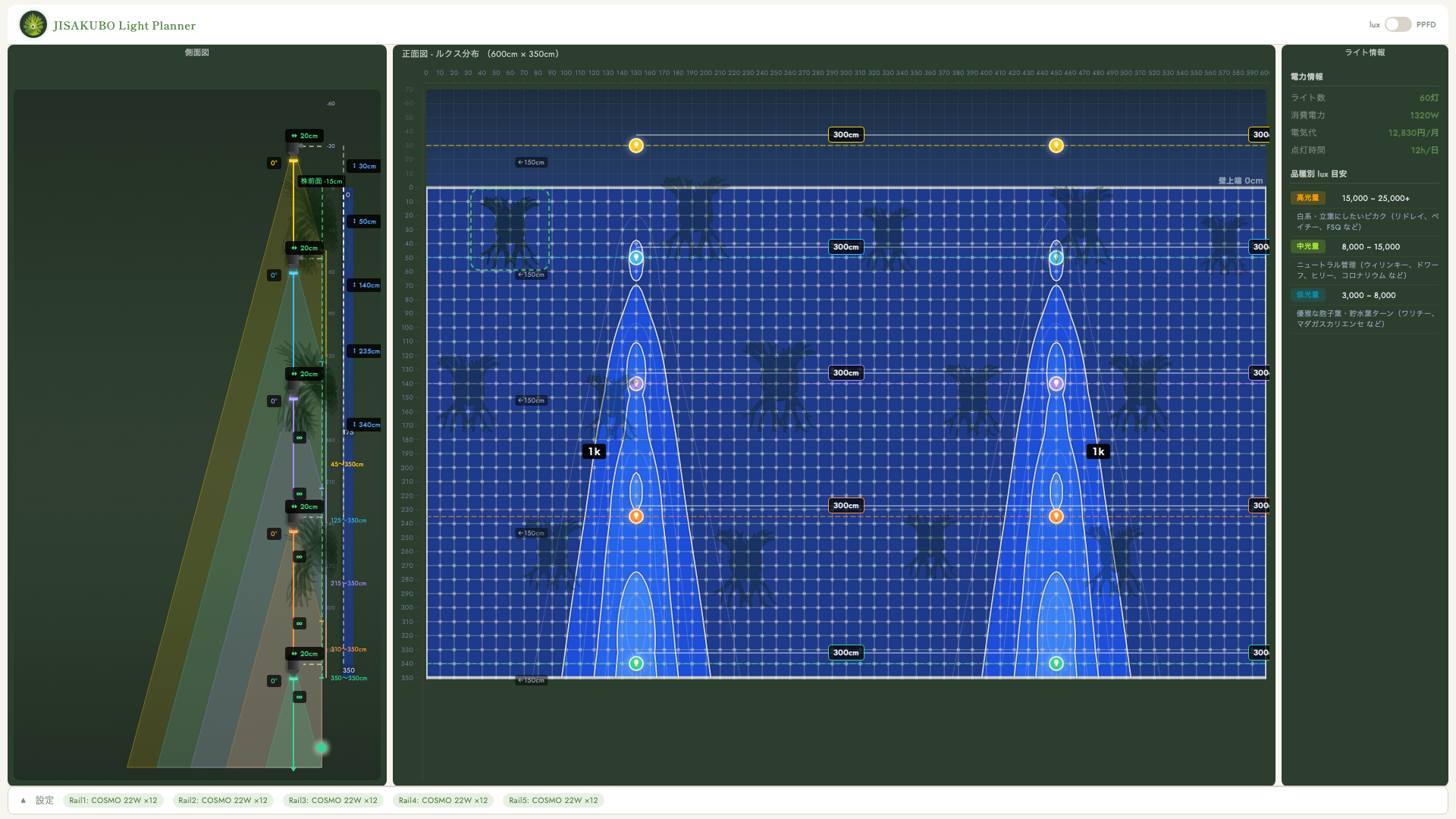1456x819 pixels.
Task: Toggle the ∞ beam icon under the purple lamp
Action: 300,438
